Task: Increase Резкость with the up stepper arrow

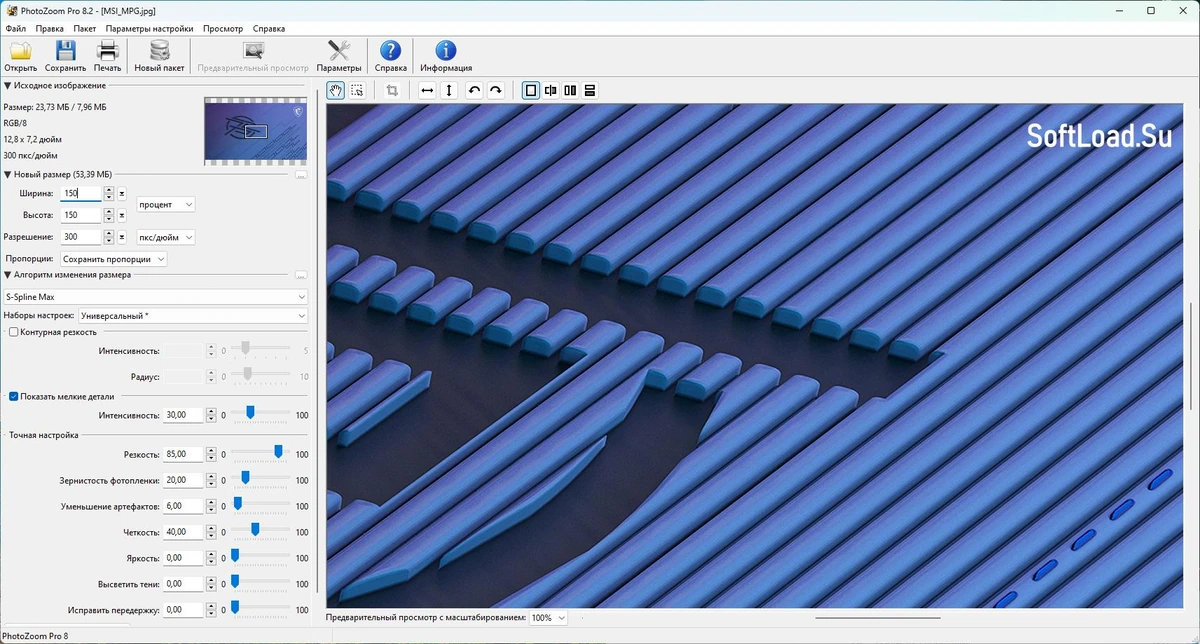Action: (211, 451)
